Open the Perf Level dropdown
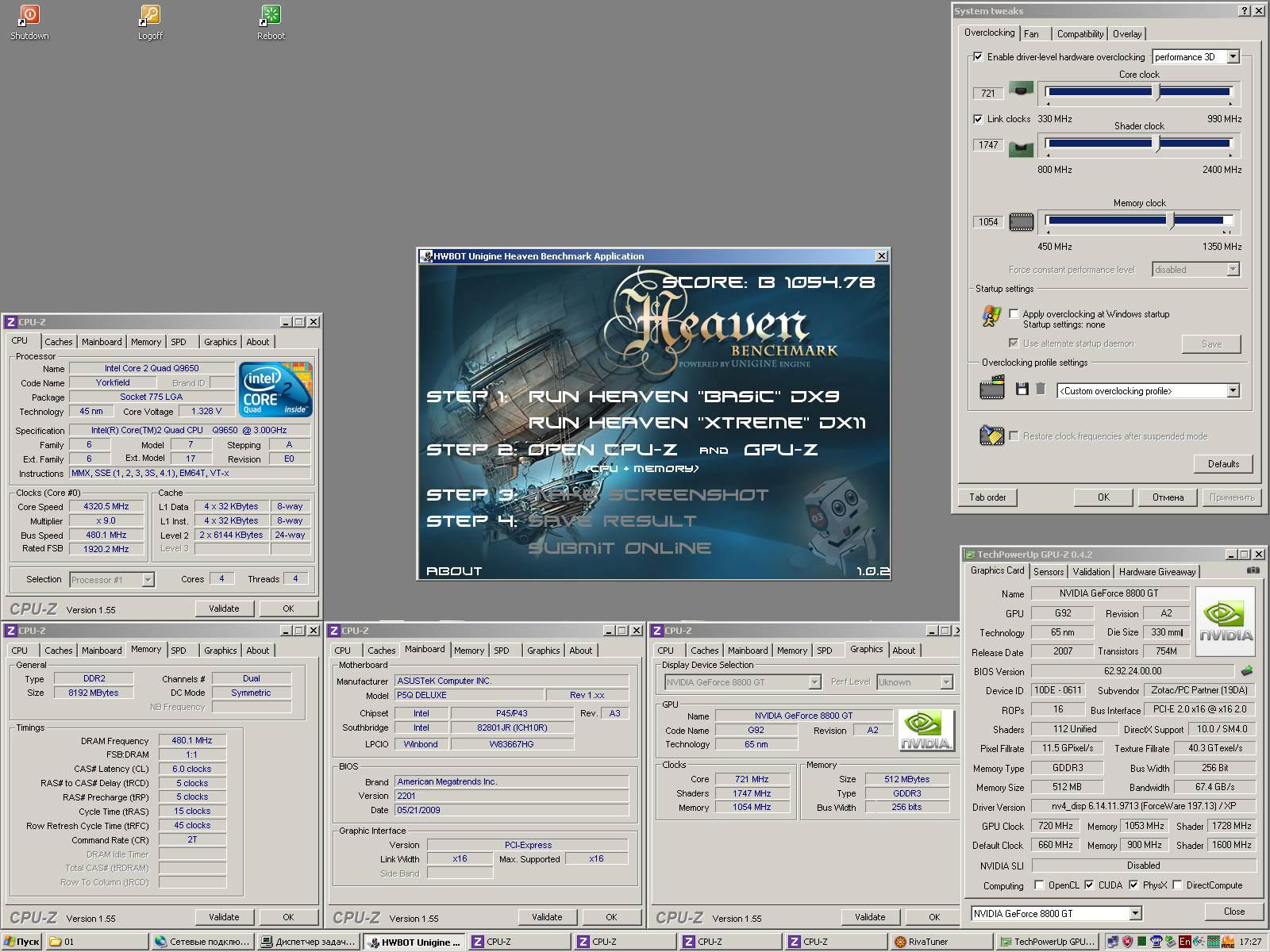The image size is (1270, 952). pyautogui.click(x=914, y=682)
